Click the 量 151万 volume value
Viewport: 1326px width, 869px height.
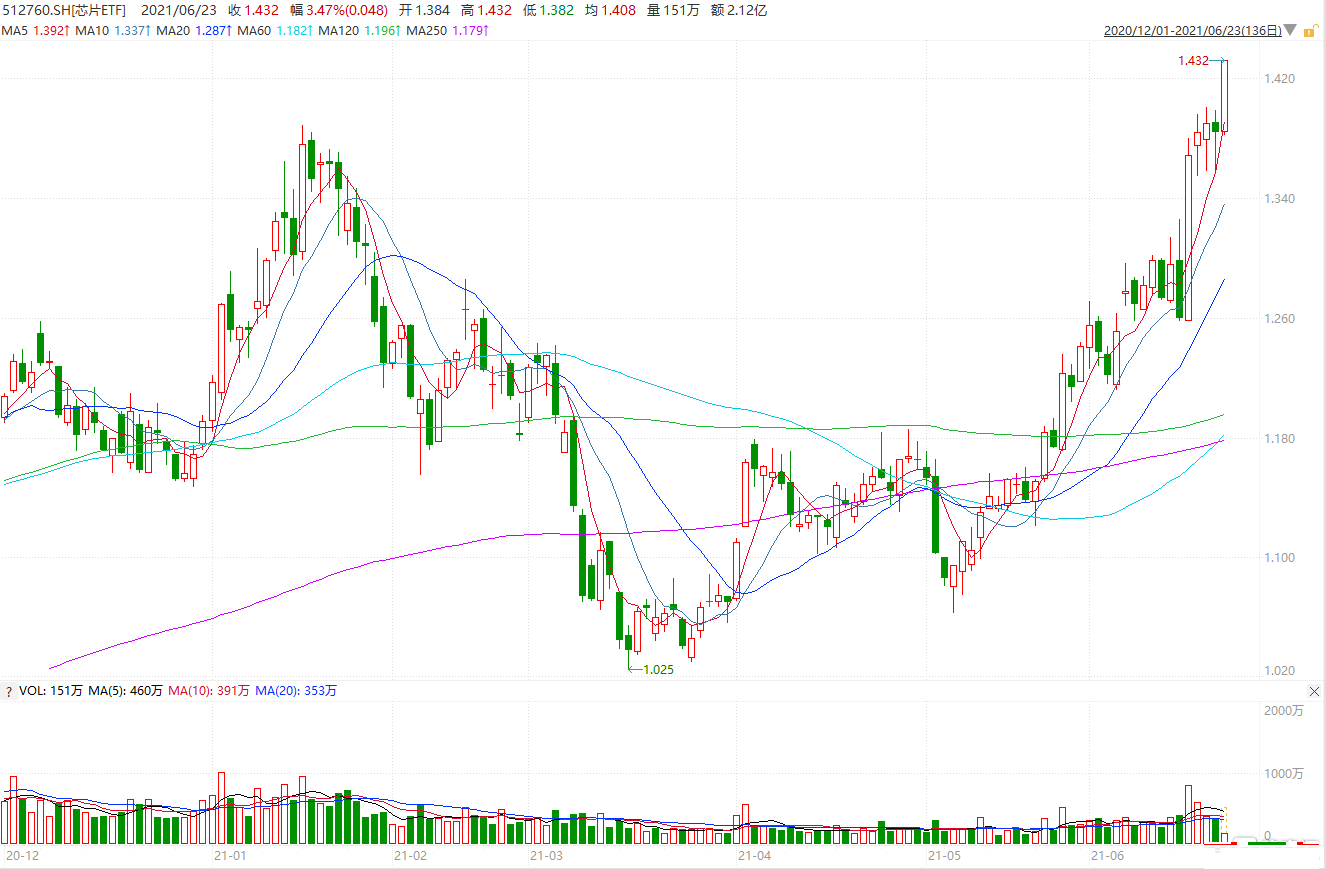[x=671, y=10]
